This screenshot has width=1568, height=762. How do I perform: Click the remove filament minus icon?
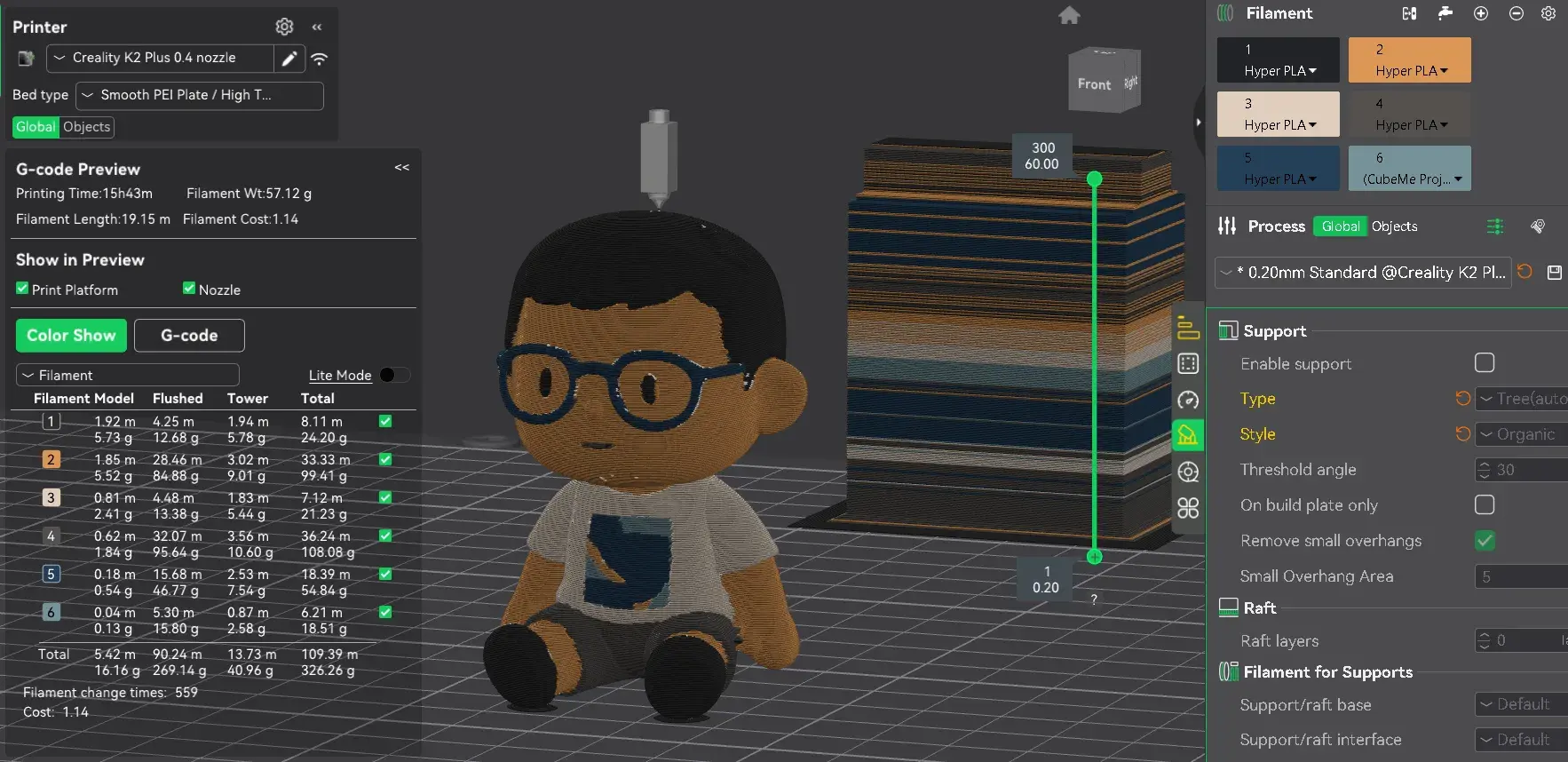point(1517,13)
